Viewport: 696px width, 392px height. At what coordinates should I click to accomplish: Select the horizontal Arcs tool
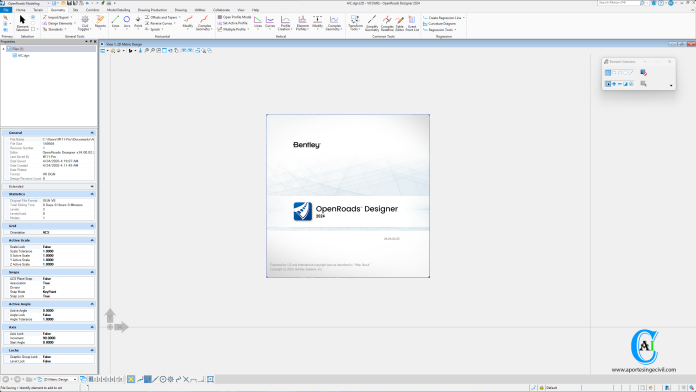[127, 21]
